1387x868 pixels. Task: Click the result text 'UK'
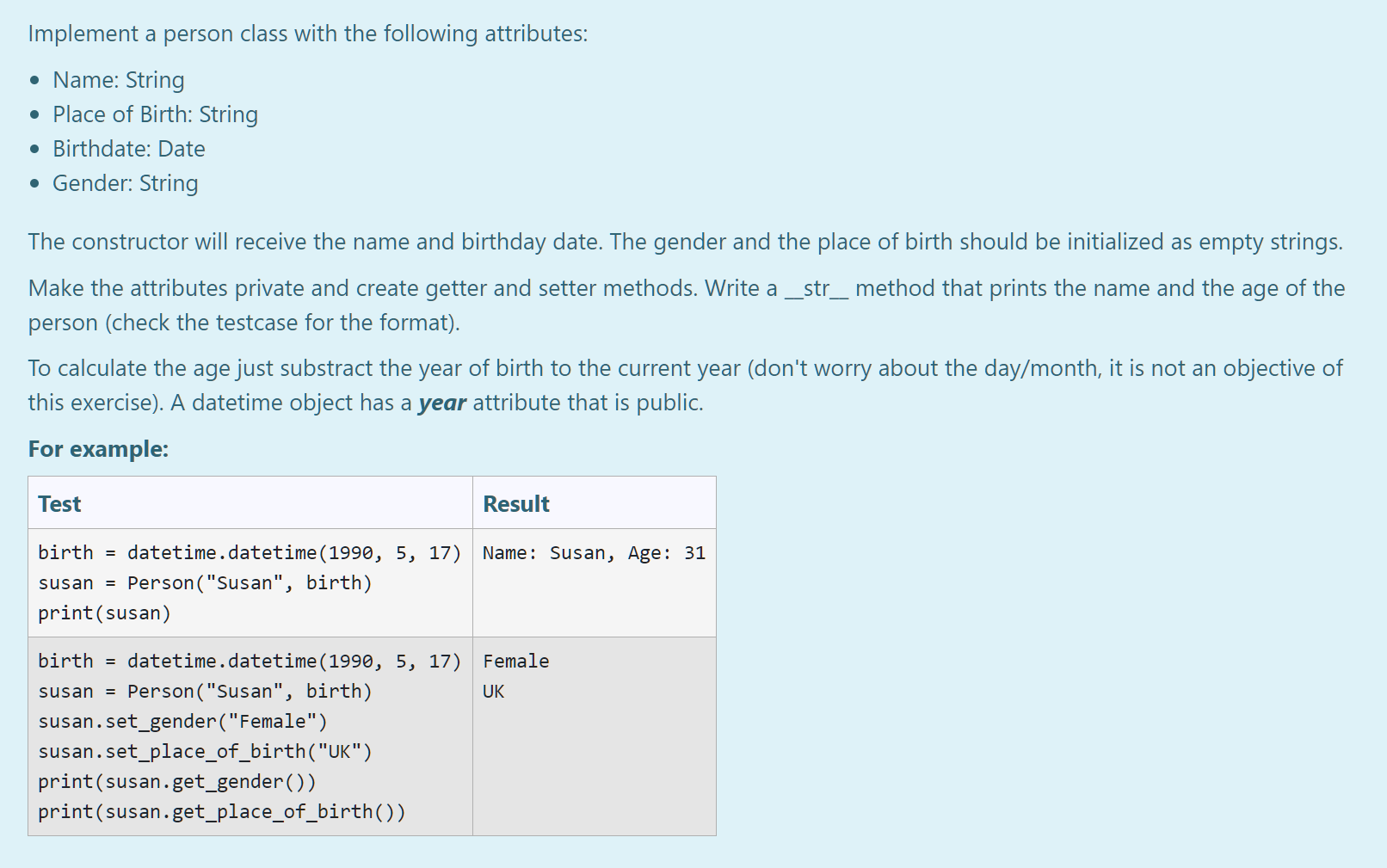pos(495,691)
